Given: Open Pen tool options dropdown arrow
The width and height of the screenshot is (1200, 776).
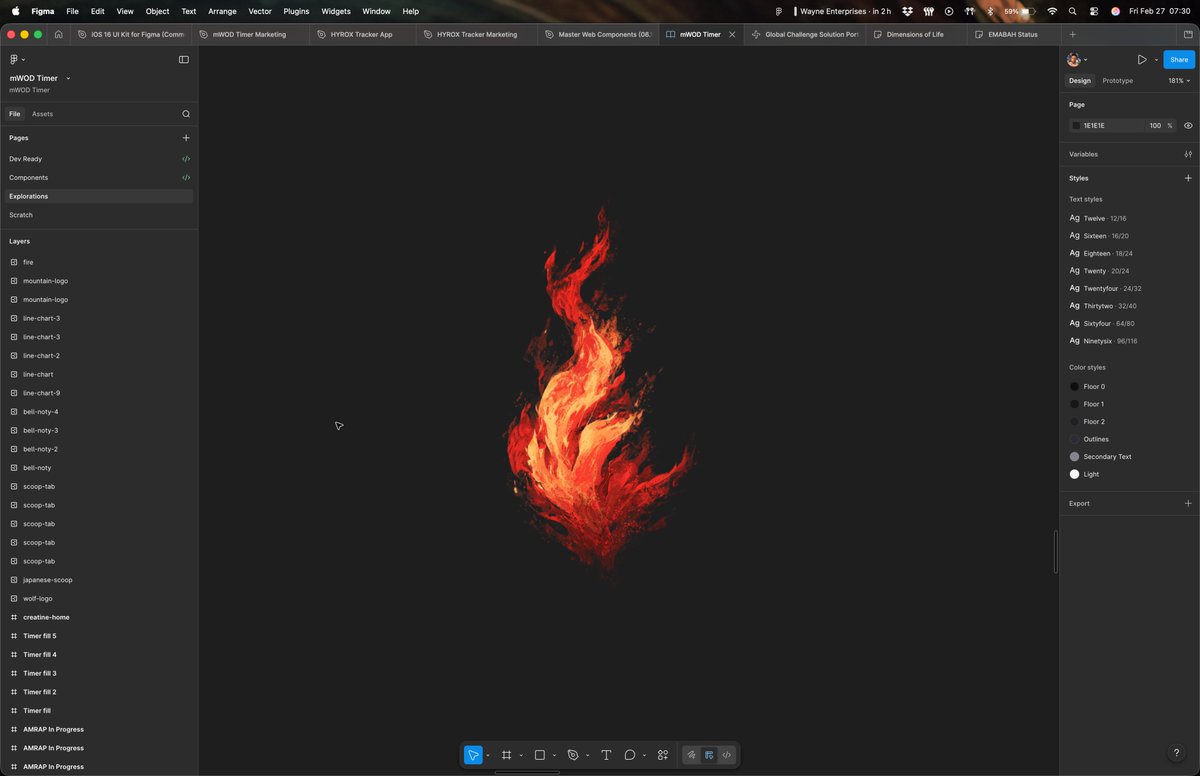Looking at the screenshot, I should click(587, 756).
